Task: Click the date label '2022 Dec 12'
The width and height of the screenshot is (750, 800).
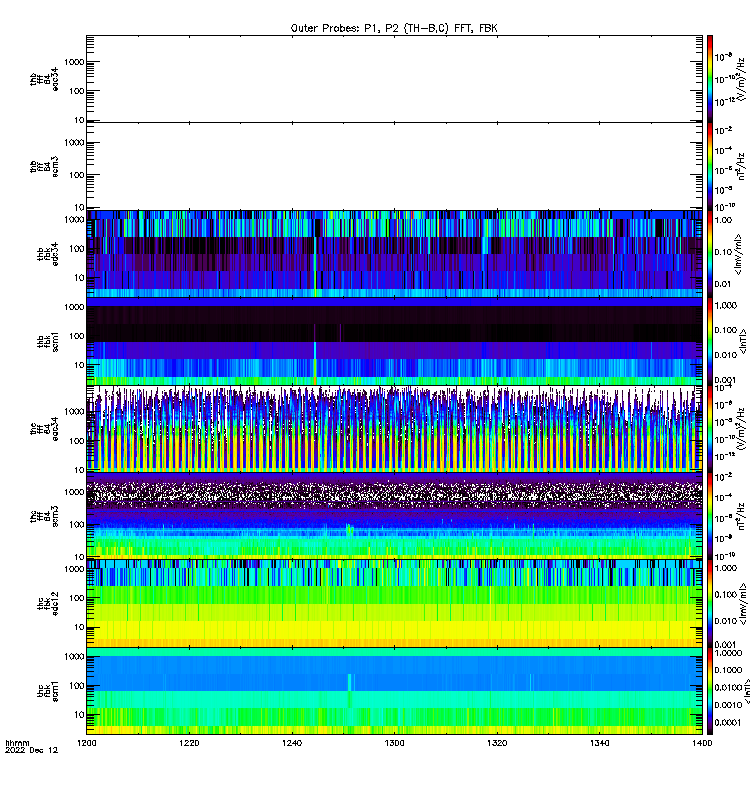Action: coord(32,750)
